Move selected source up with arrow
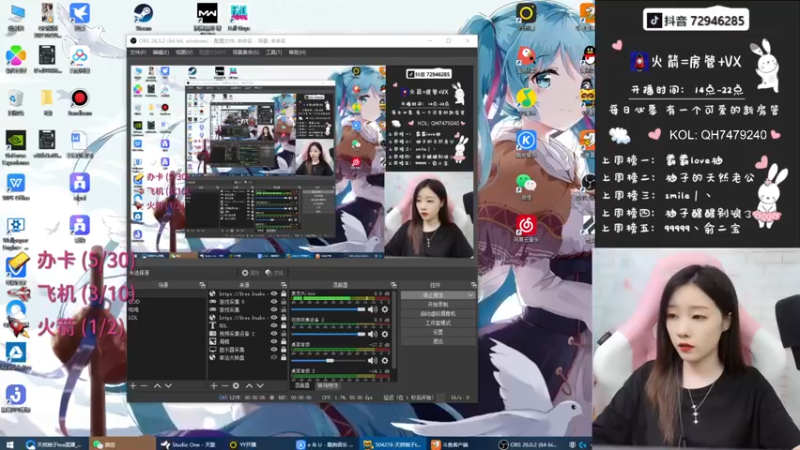The height and width of the screenshot is (450, 800). [249, 386]
